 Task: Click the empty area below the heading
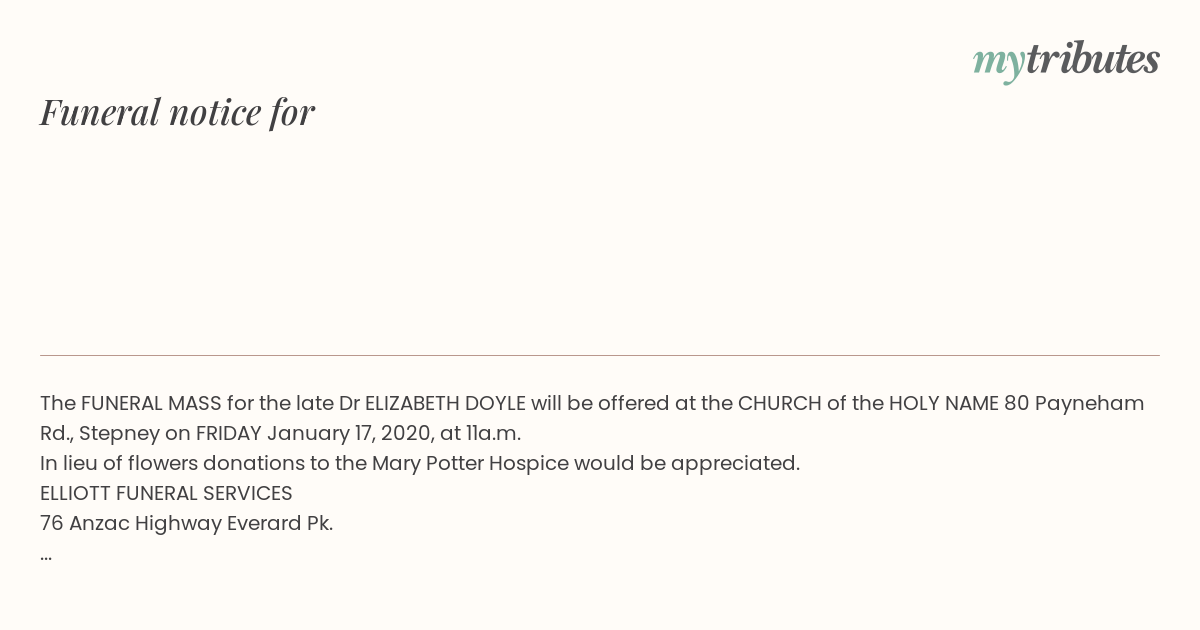point(600,240)
